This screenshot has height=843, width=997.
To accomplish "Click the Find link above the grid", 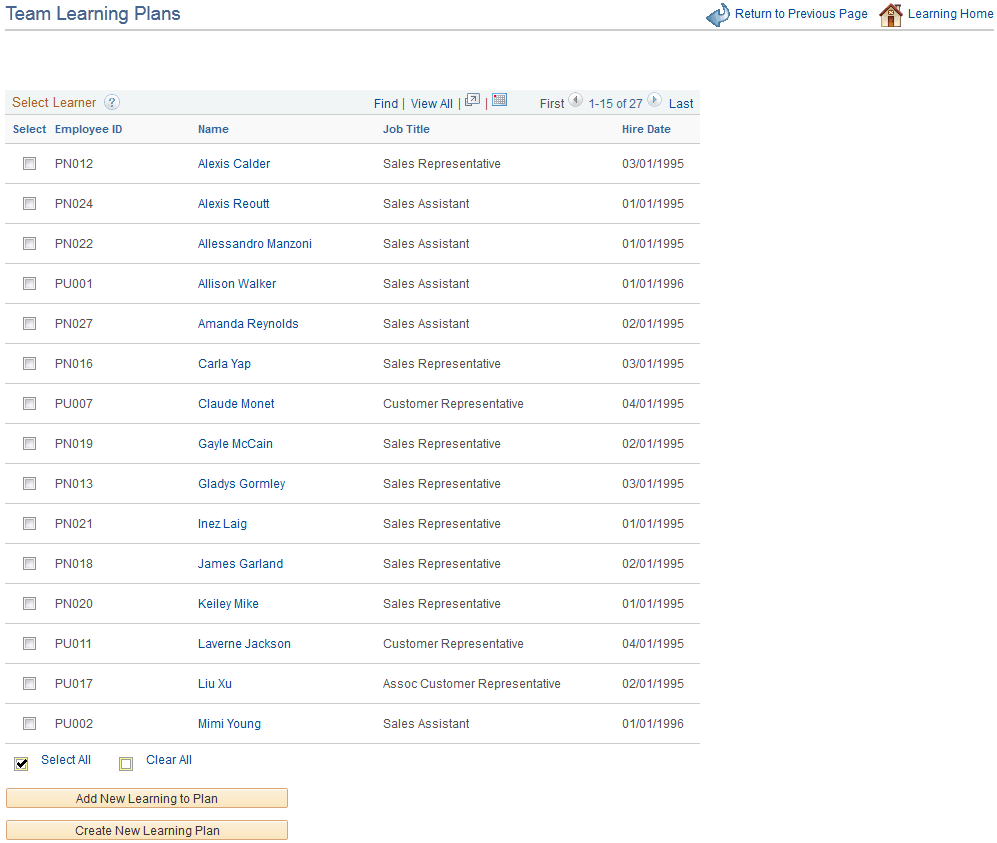I will [x=386, y=103].
